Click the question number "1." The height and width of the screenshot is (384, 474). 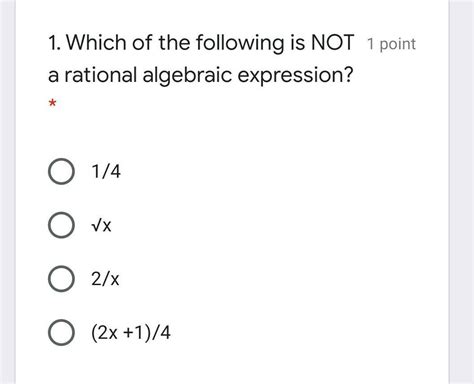[54, 43]
